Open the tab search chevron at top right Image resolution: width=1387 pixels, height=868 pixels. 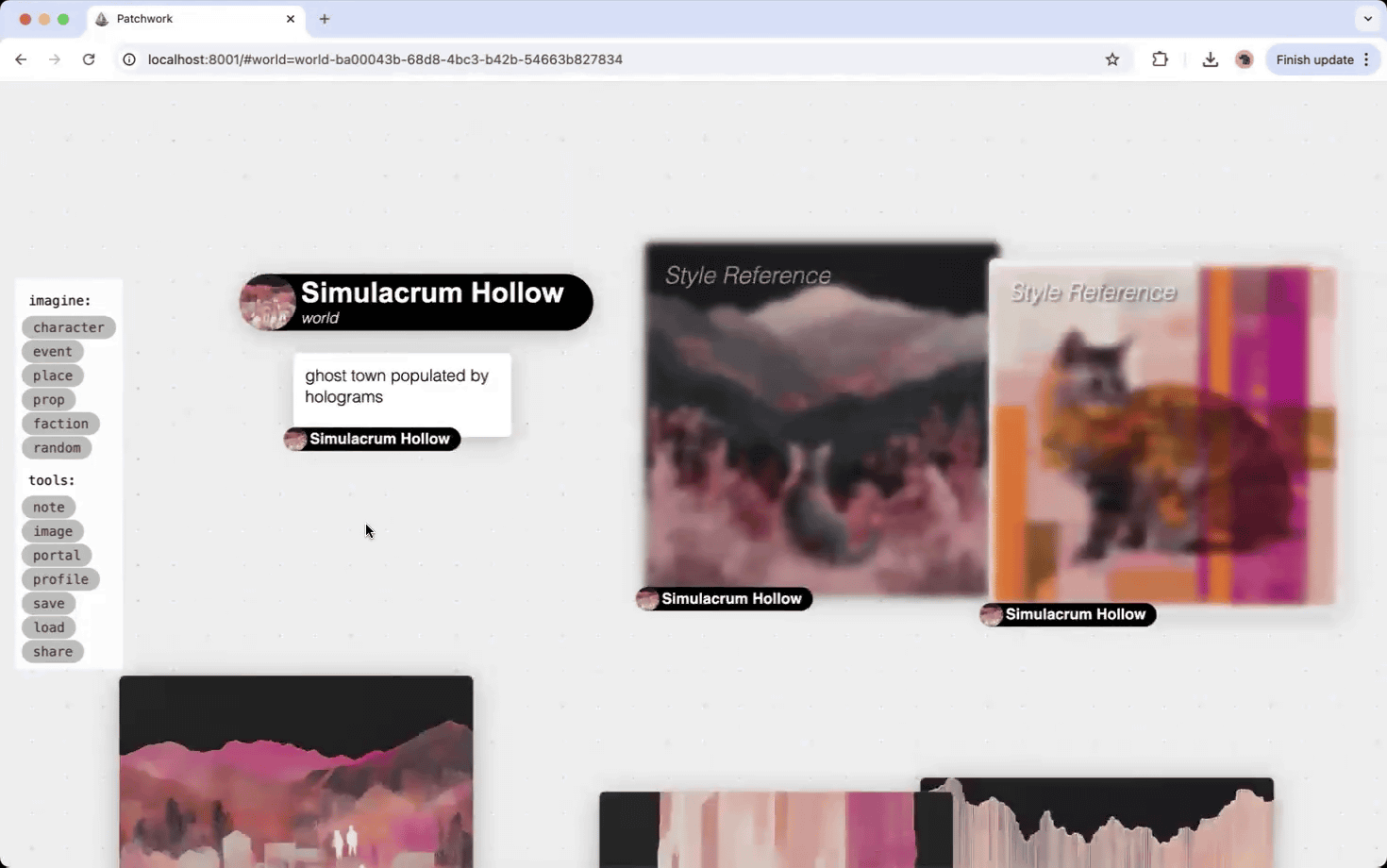(1366, 19)
